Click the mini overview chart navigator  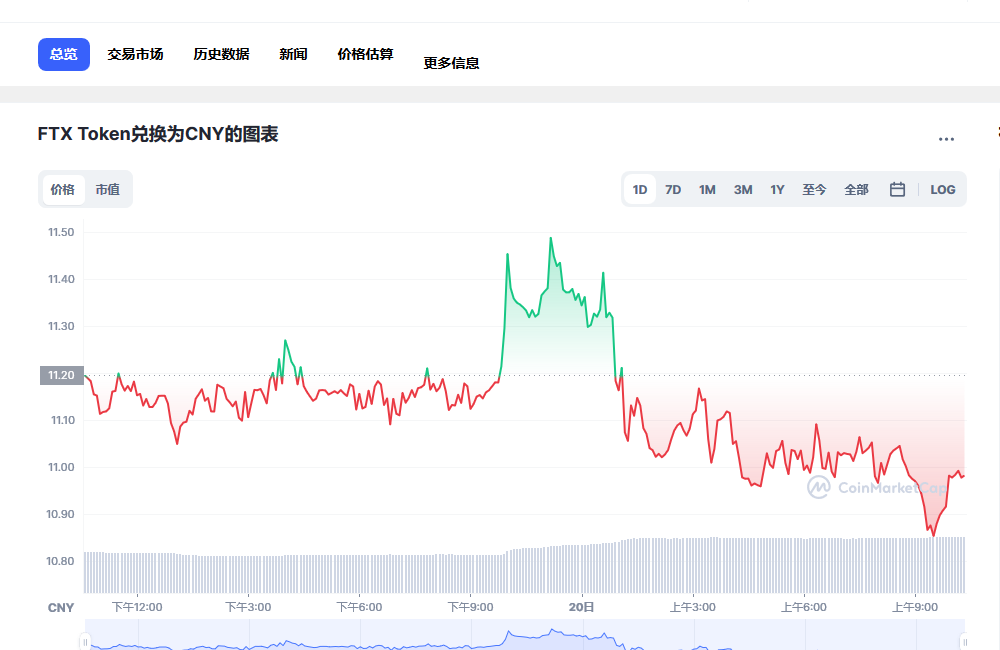point(524,635)
